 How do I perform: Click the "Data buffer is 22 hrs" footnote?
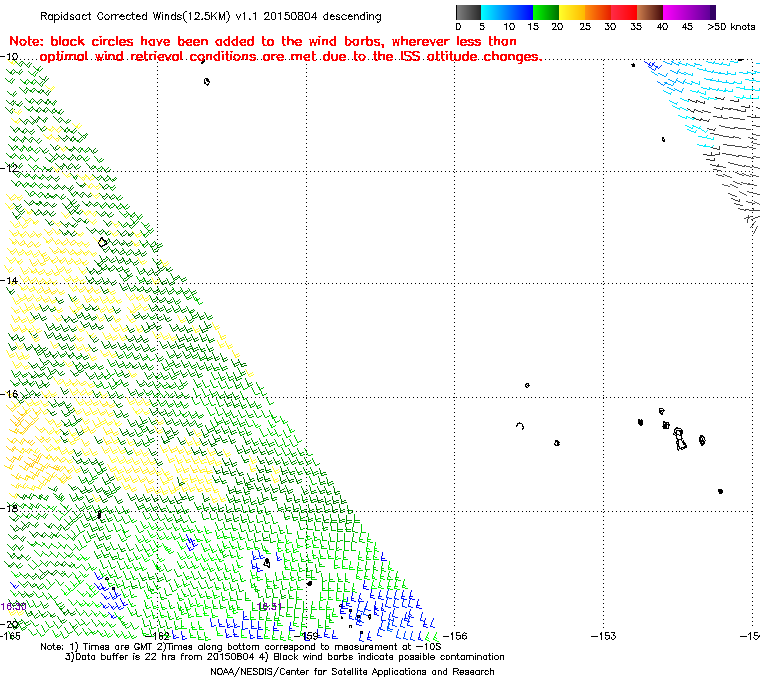[x=285, y=657]
